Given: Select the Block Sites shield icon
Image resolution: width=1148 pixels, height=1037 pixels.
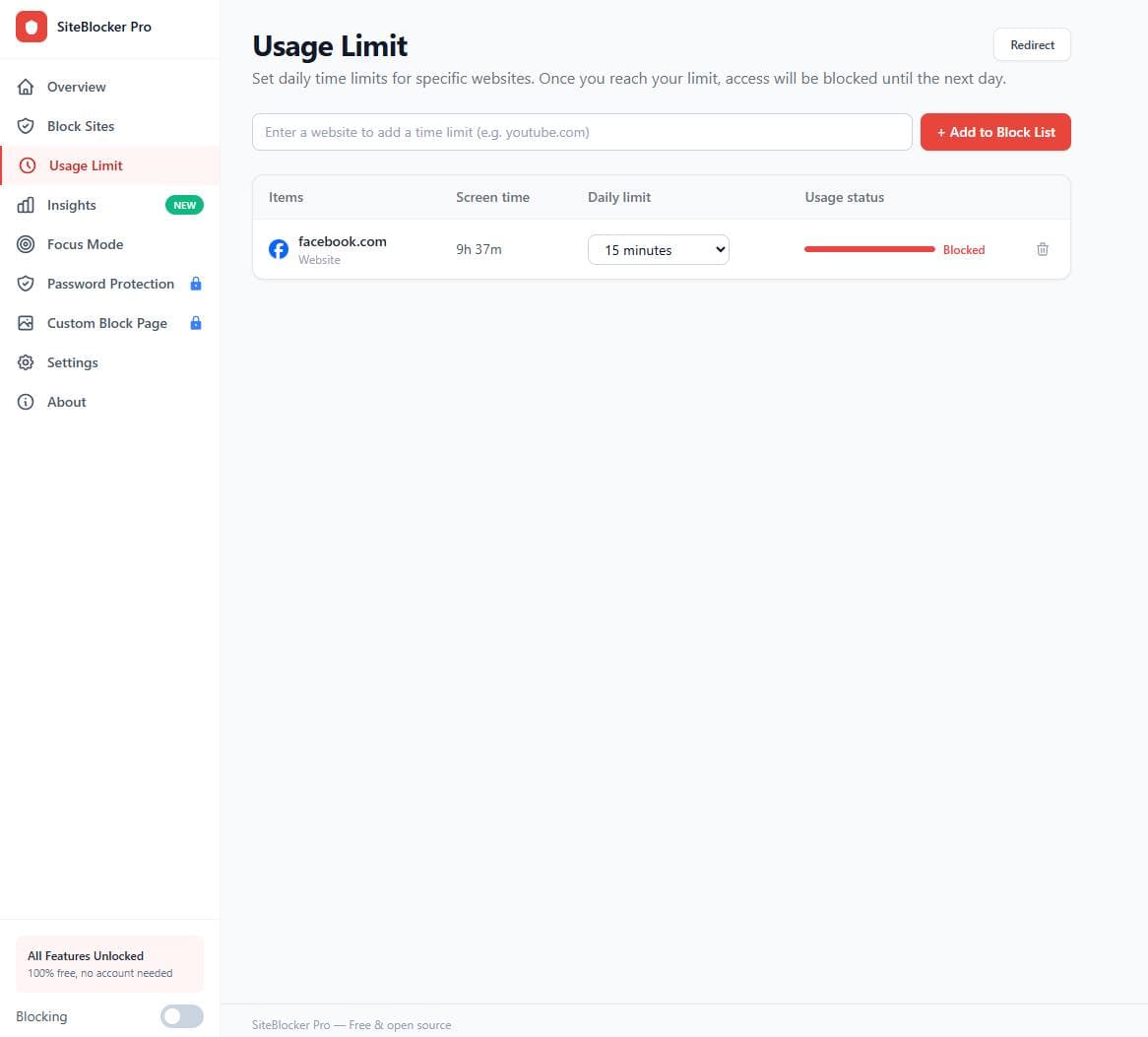Looking at the screenshot, I should click(26, 126).
